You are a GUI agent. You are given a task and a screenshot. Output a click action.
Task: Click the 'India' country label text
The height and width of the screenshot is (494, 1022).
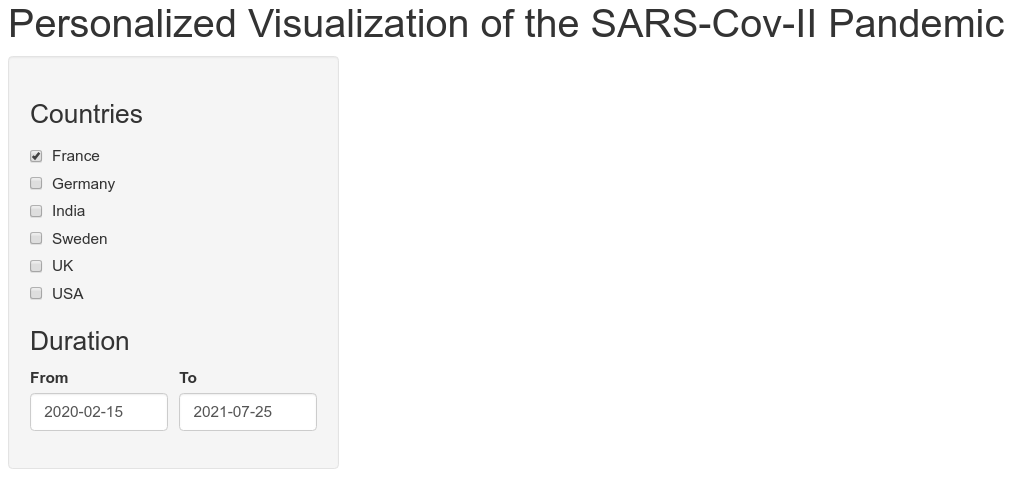[x=68, y=211]
